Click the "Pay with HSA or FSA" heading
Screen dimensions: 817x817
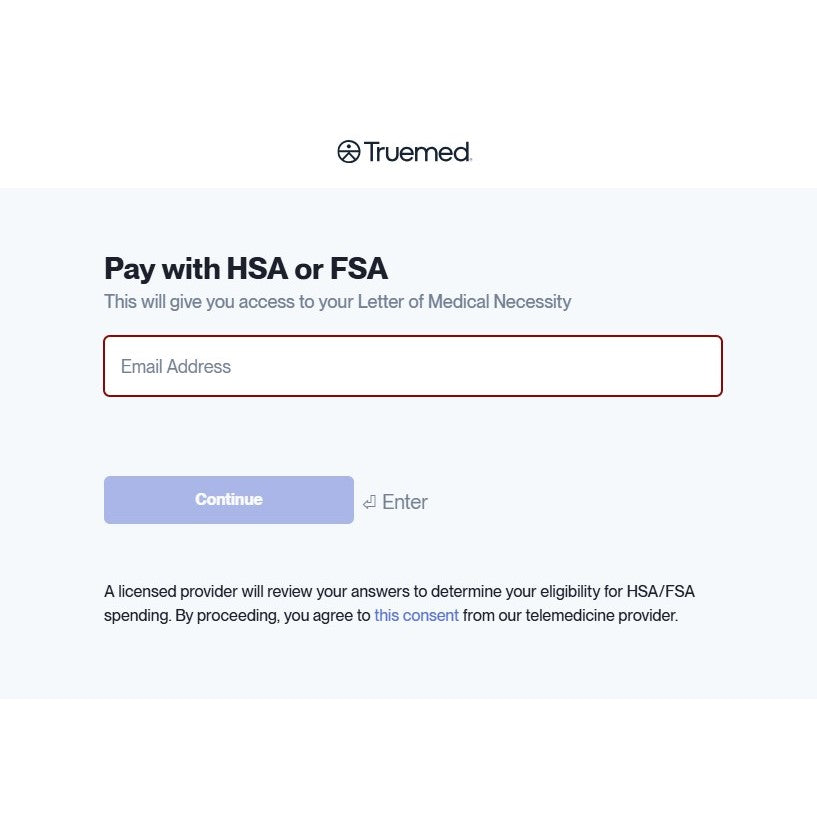[x=246, y=269]
